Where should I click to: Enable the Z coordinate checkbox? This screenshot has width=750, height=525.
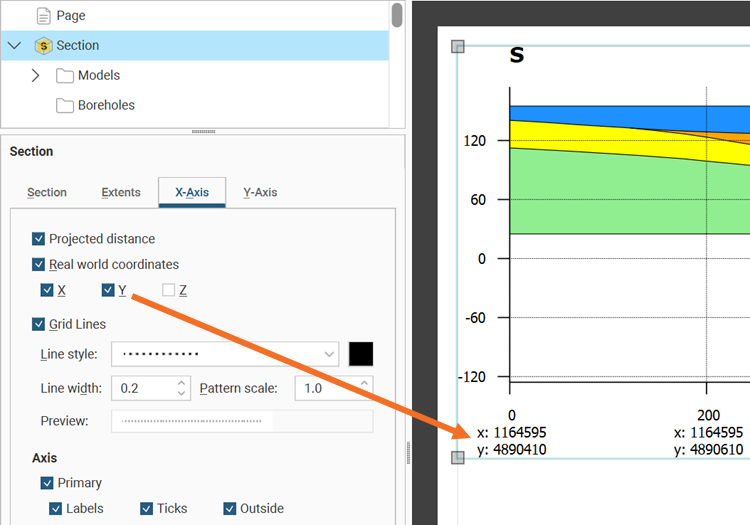point(169,290)
